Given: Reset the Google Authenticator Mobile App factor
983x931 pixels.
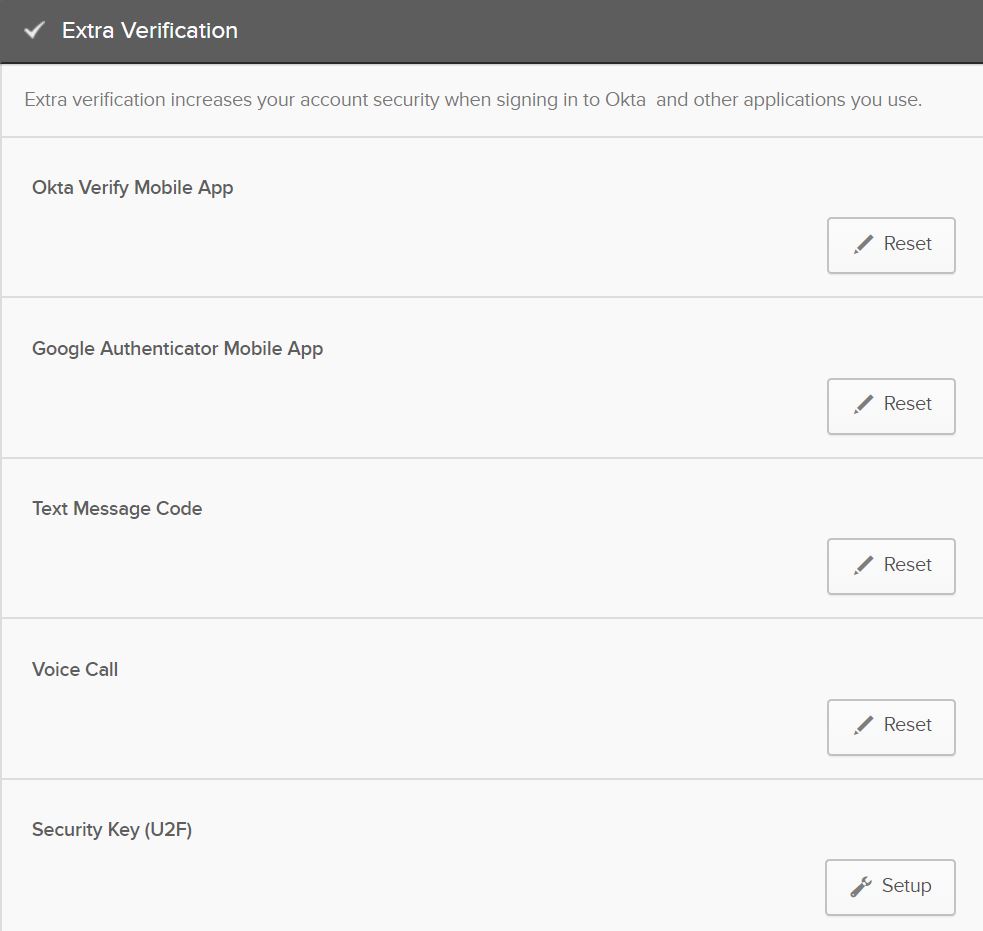Looking at the screenshot, I should (x=891, y=405).
